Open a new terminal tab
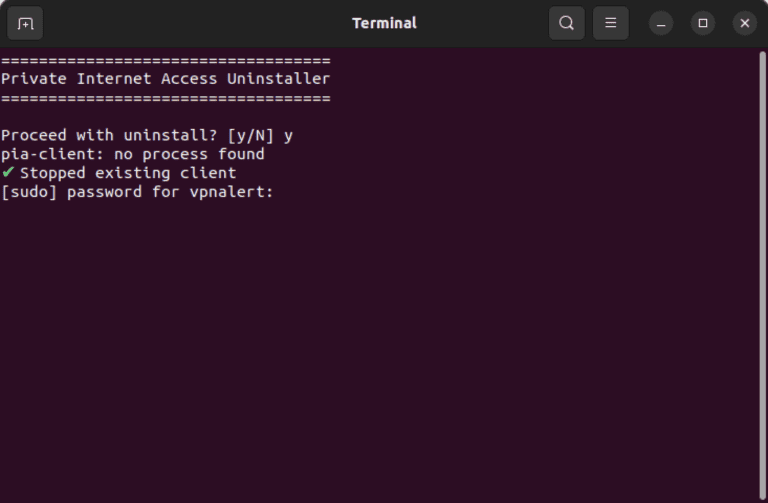This screenshot has height=503, width=768. [25, 23]
